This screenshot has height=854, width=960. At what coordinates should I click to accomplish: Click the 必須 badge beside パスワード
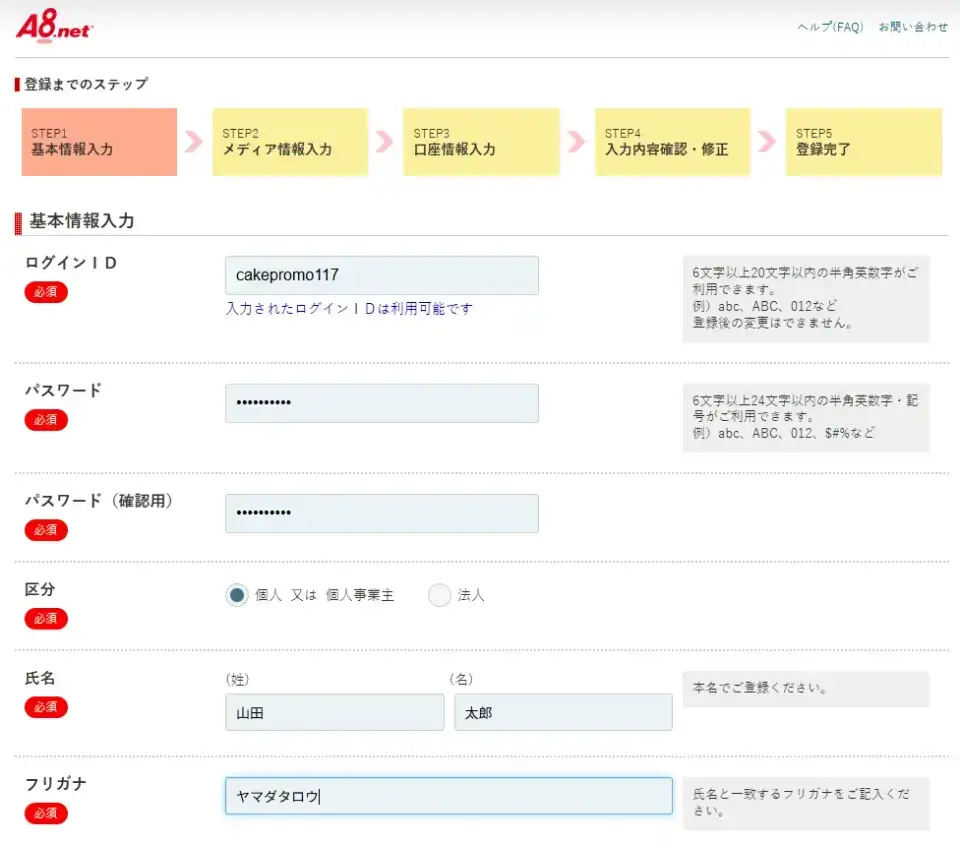point(45,420)
